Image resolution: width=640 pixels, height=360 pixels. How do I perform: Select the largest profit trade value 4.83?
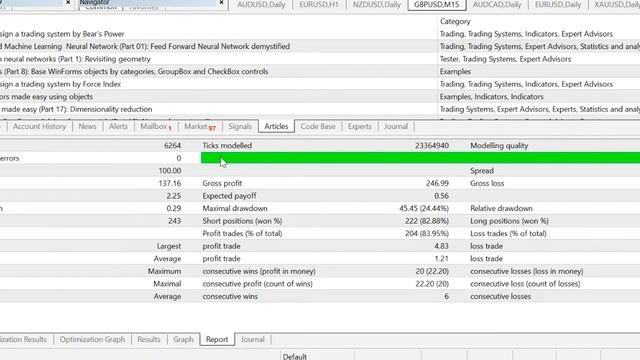[441, 247]
